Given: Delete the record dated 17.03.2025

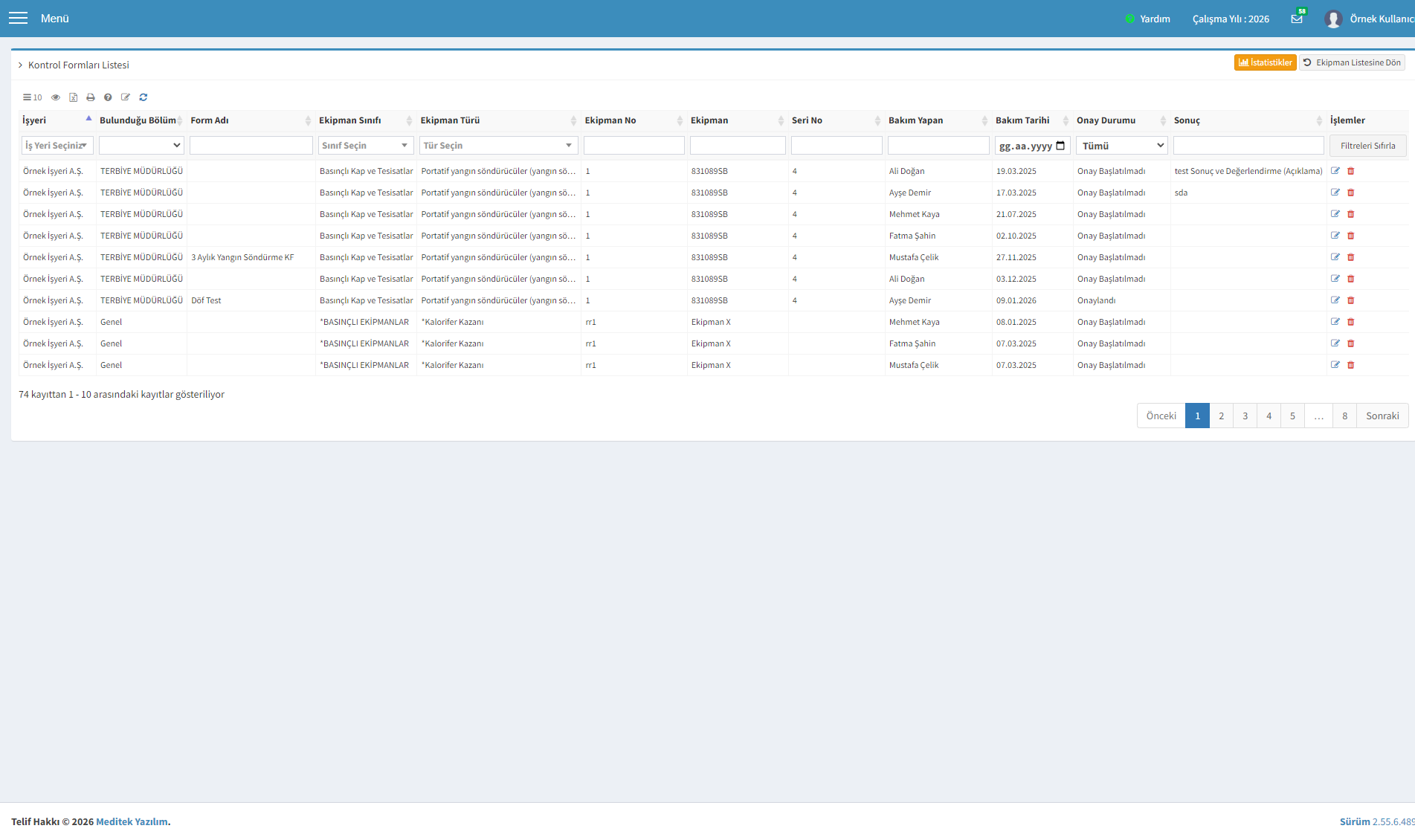Looking at the screenshot, I should click(x=1351, y=193).
